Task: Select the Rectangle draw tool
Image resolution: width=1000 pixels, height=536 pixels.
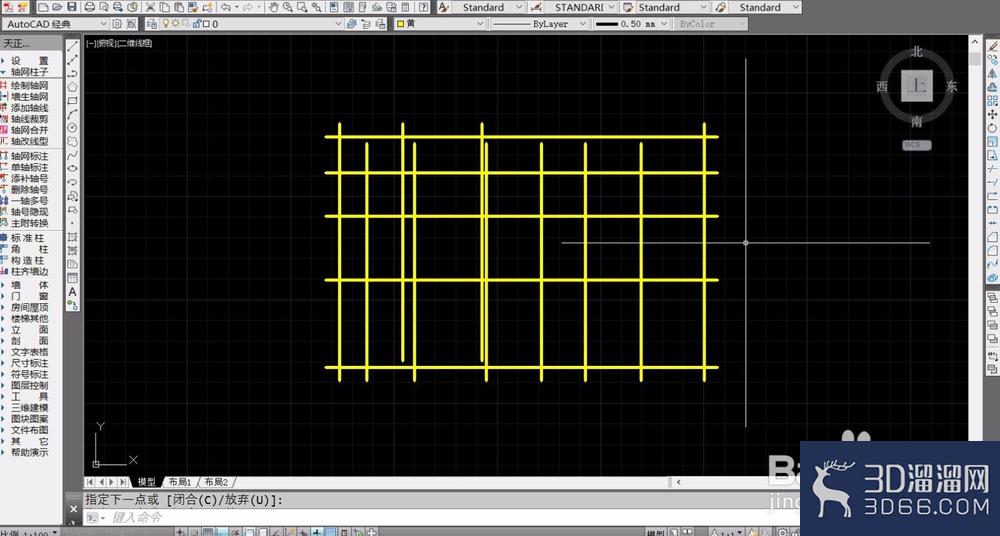Action: (x=73, y=100)
